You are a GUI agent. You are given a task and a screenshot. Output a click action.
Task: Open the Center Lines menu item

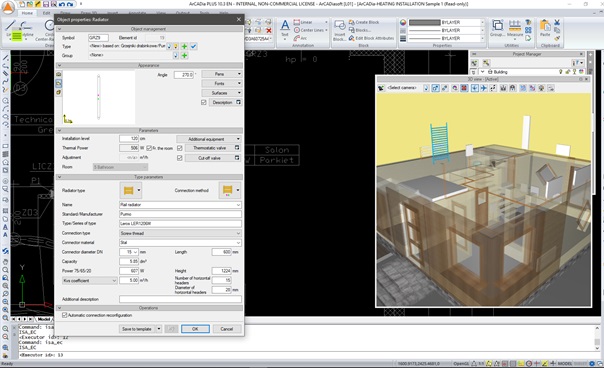click(x=310, y=30)
